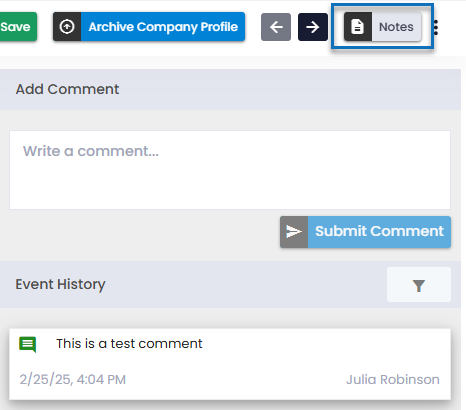Click the 2/25/25, 4:04 PM timestamp
The image size is (466, 410).
click(73, 380)
